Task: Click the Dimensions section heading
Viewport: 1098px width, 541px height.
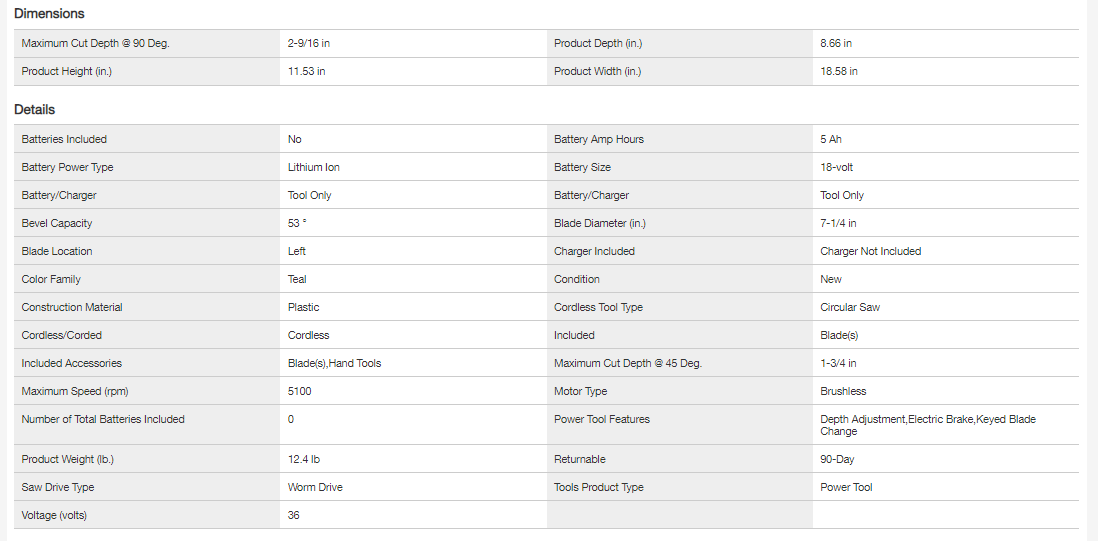Action: pyautogui.click(x=49, y=14)
